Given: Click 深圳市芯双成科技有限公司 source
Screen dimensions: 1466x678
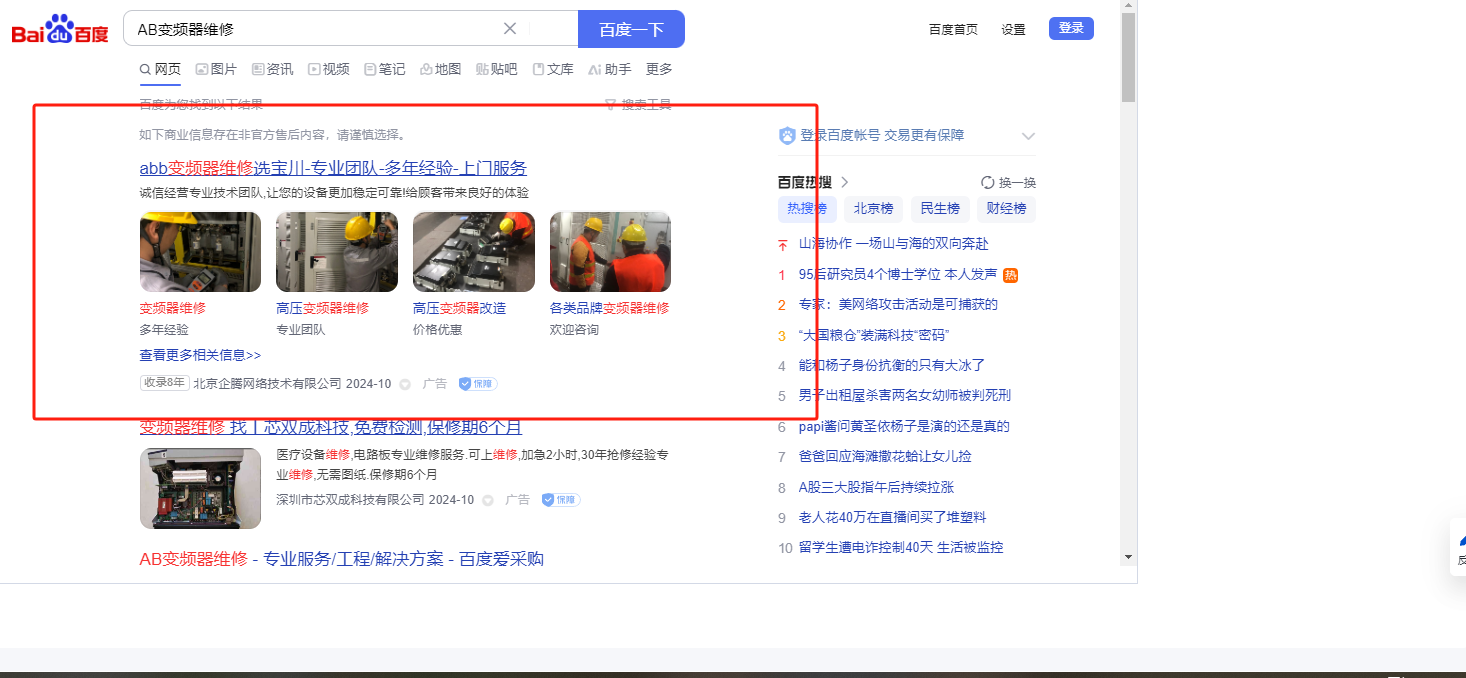Looking at the screenshot, I should [350, 499].
